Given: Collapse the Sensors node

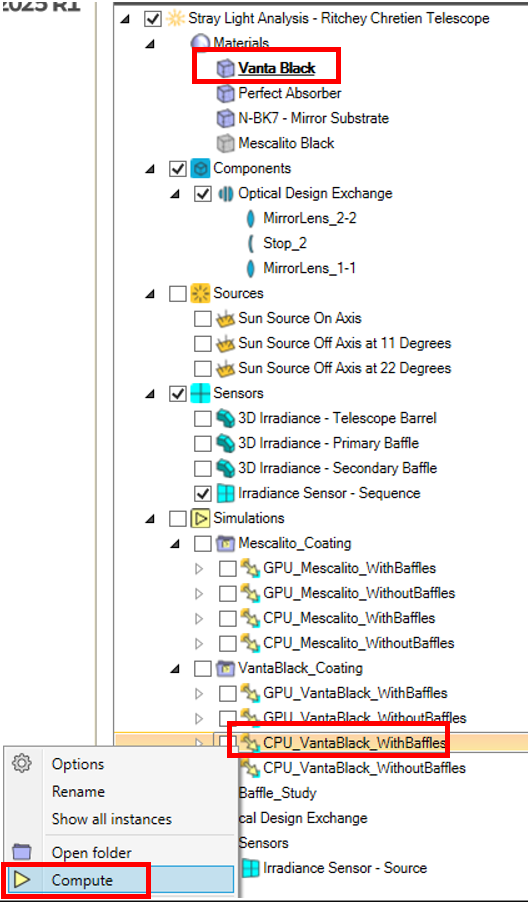Looking at the screenshot, I should pyautogui.click(x=150, y=394).
